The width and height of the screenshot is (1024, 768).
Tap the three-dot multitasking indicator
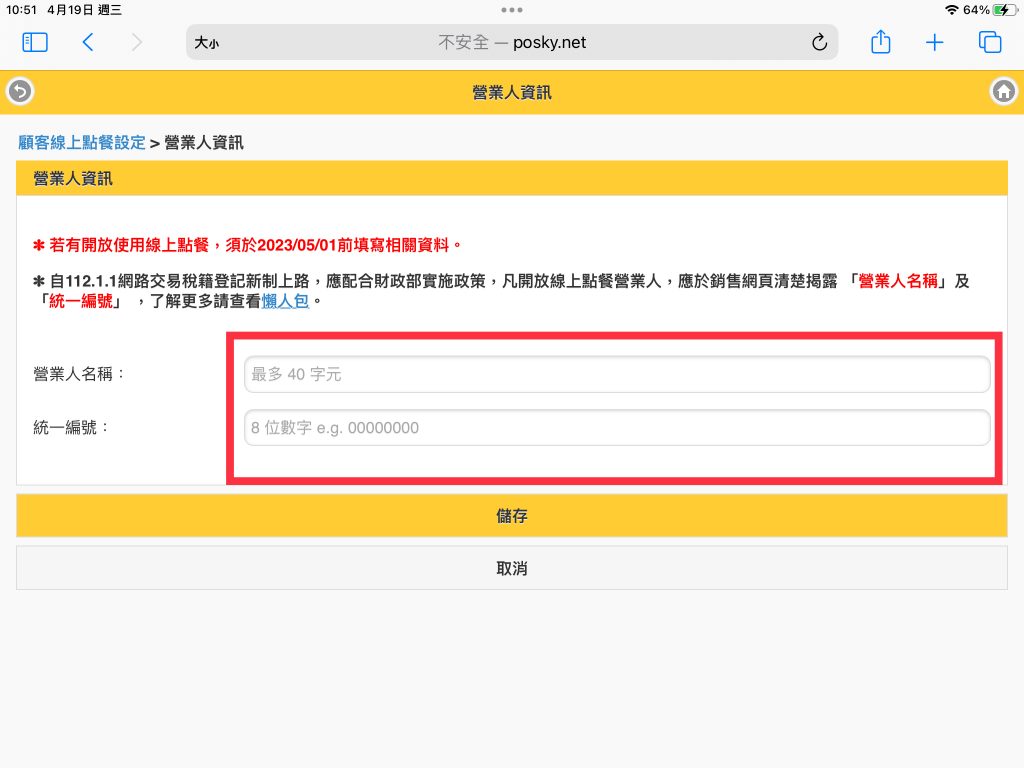[511, 10]
